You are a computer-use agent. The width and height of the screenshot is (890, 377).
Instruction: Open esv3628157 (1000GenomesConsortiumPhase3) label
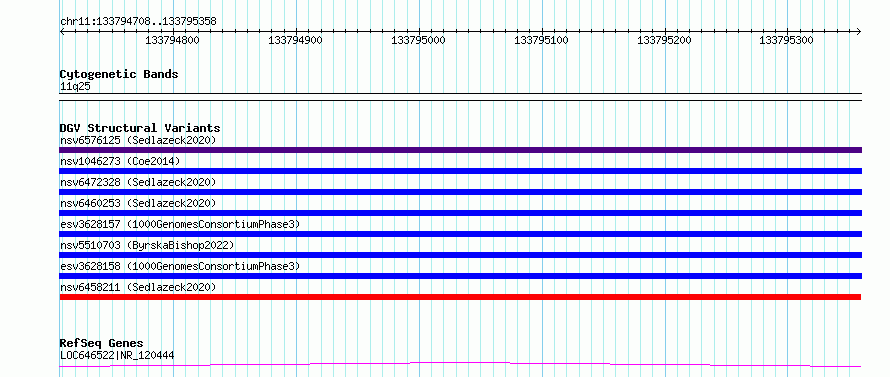(x=180, y=224)
